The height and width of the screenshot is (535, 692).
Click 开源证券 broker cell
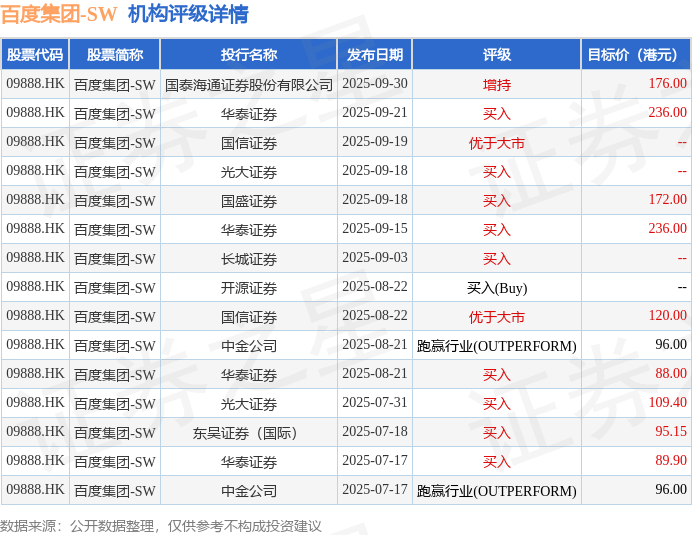coord(249,288)
